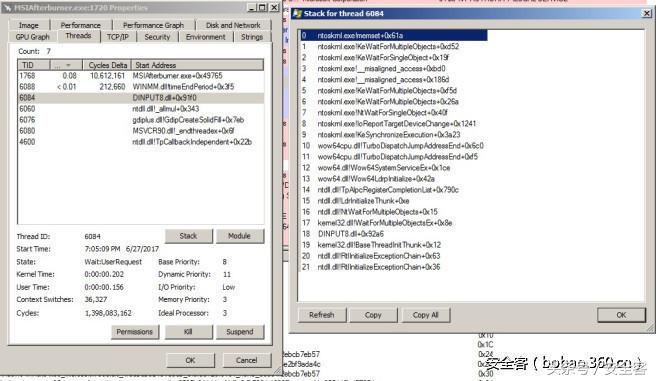Viewport: 656px width, 381px height.
Task: Select thread 6076 gdiplus.dll row
Action: pyautogui.click(x=141, y=120)
